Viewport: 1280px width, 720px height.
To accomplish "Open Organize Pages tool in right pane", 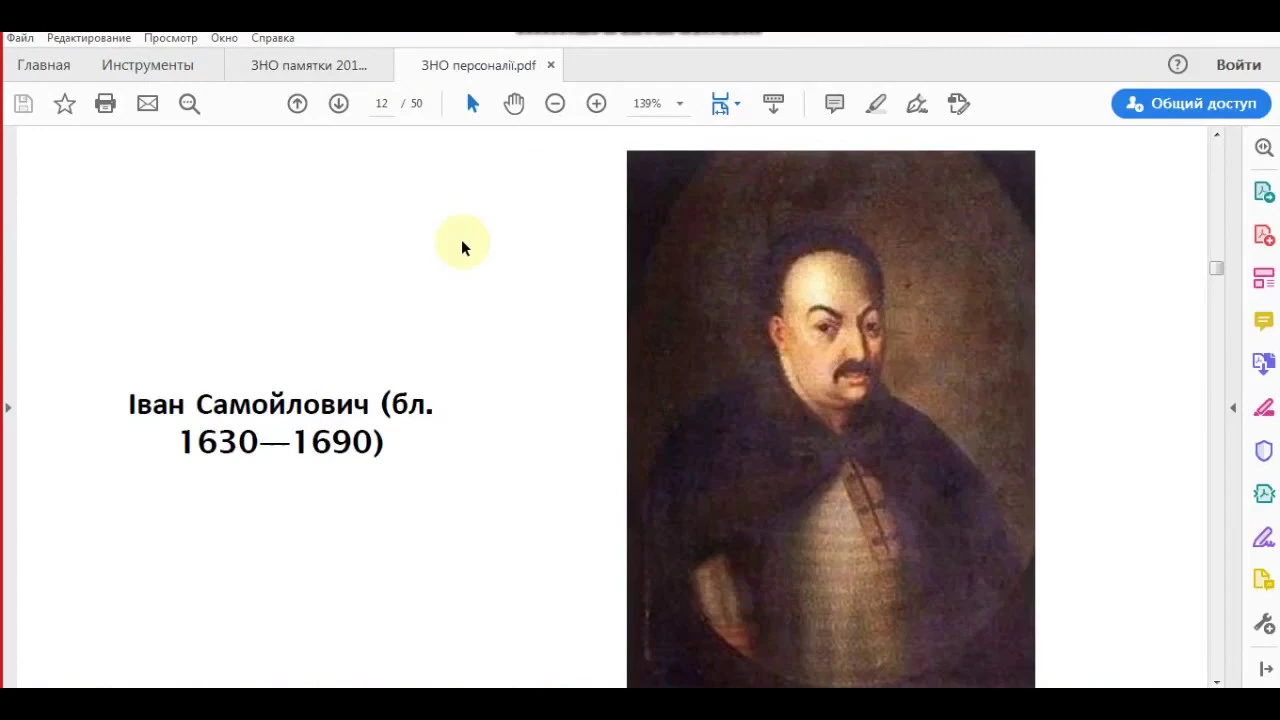I will (1264, 277).
